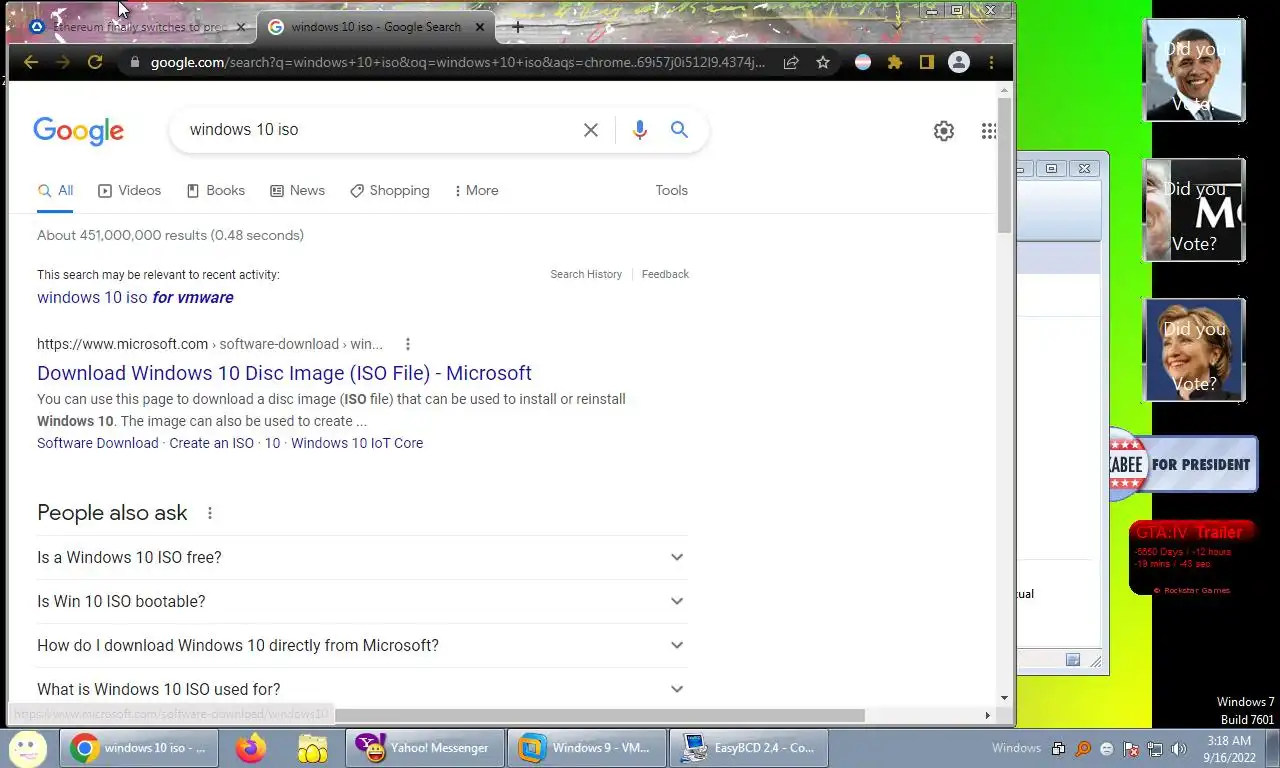
Task: Click the Show desktop button
Action: 1272,748
